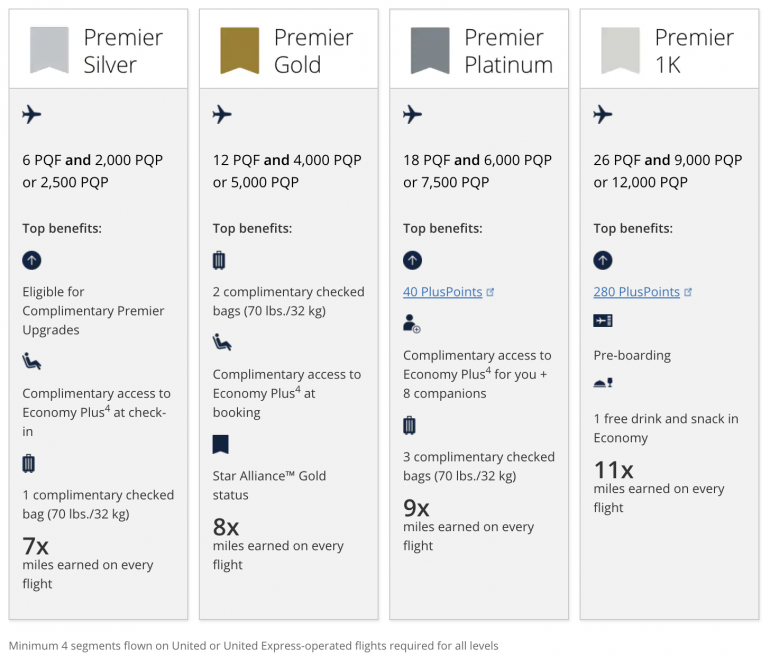Click the upgrade arrow icon in Silver column
The image size is (770, 656).
32,260
